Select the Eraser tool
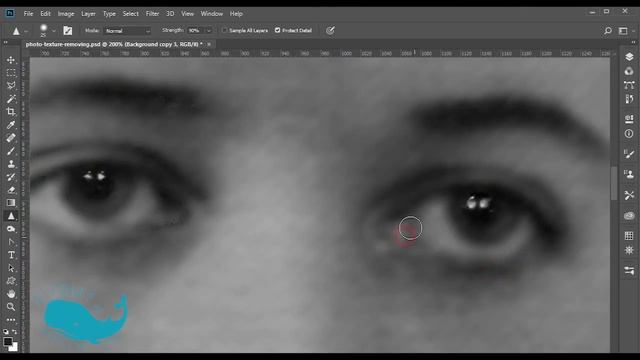This screenshot has width=640, height=360. tap(11, 190)
